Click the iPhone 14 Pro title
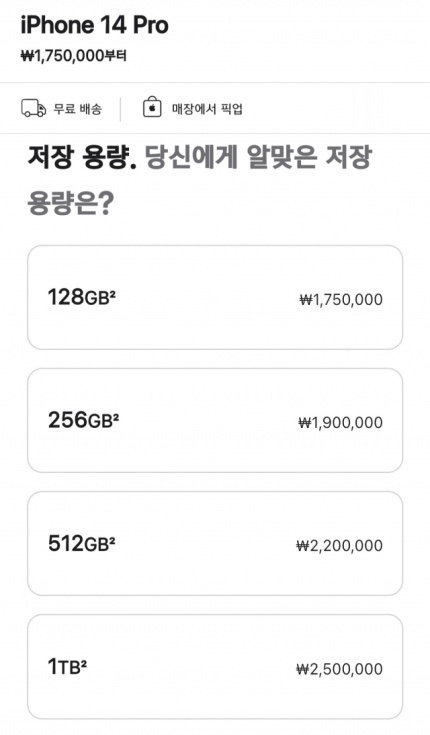430x735 pixels. [x=94, y=25]
